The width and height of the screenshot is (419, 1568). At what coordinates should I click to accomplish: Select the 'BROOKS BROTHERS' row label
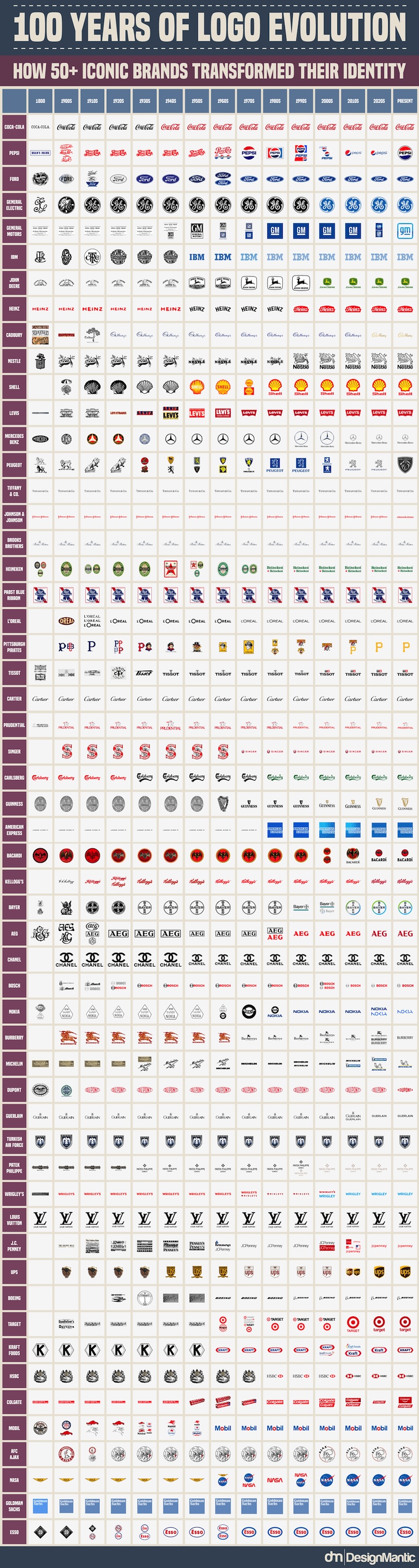coord(14,543)
